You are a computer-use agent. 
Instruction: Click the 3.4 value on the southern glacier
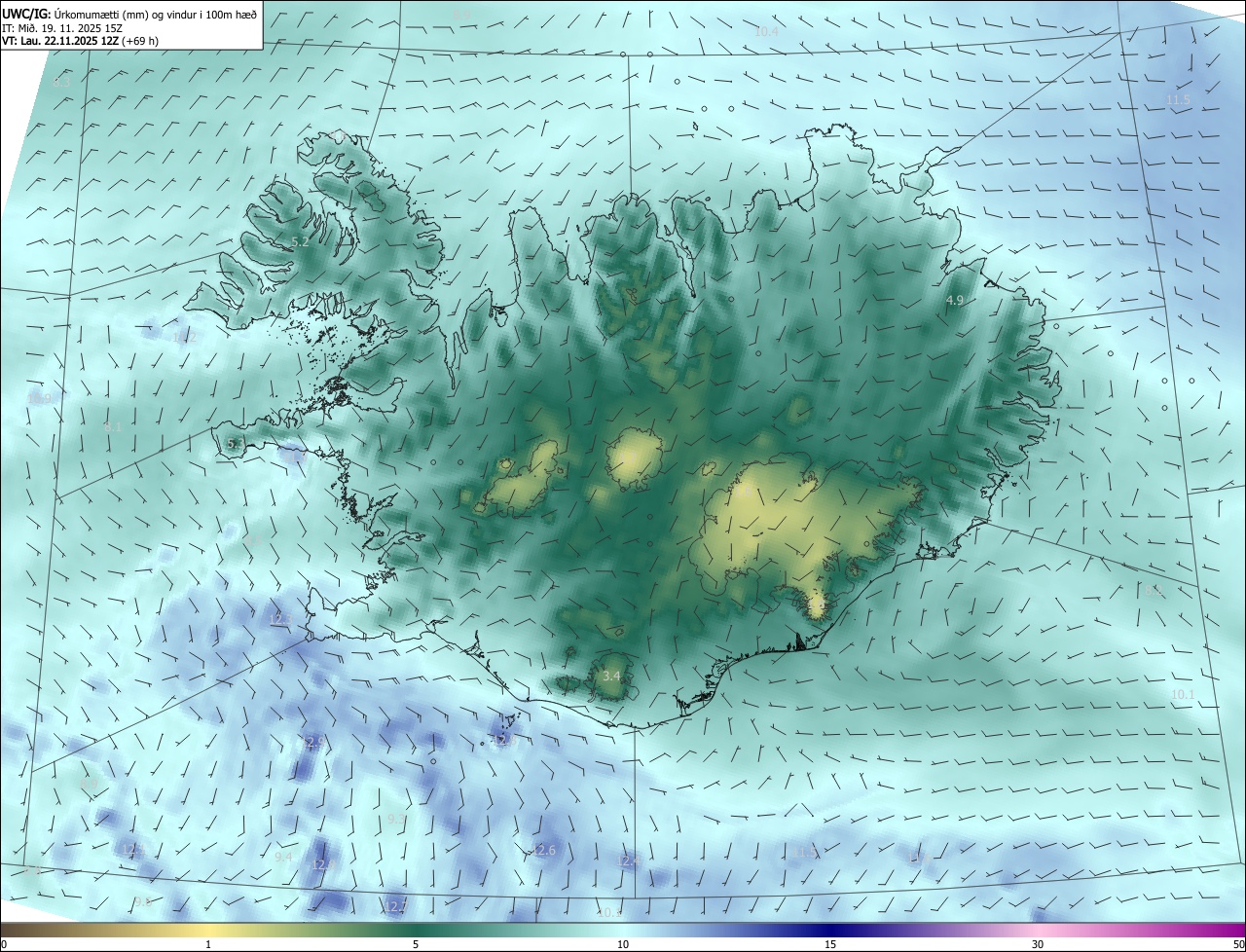611,676
